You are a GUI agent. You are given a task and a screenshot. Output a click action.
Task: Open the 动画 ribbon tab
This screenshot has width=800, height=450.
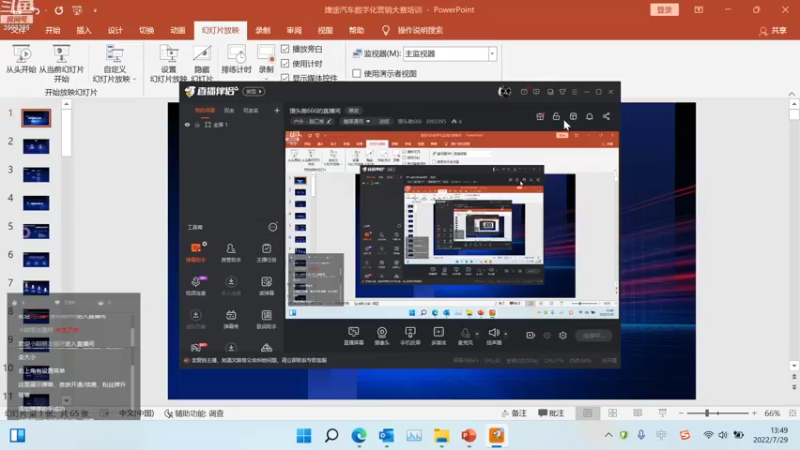point(178,30)
